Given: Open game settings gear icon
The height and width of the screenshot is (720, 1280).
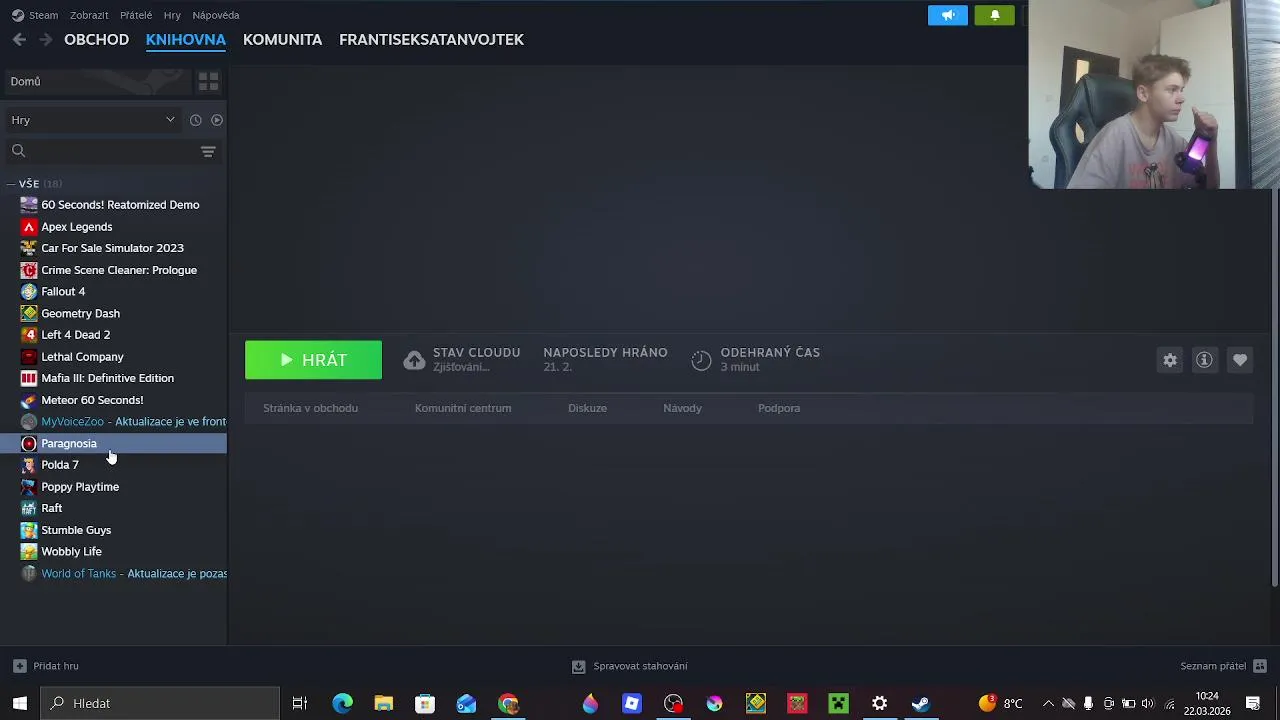Looking at the screenshot, I should [x=1170, y=360].
